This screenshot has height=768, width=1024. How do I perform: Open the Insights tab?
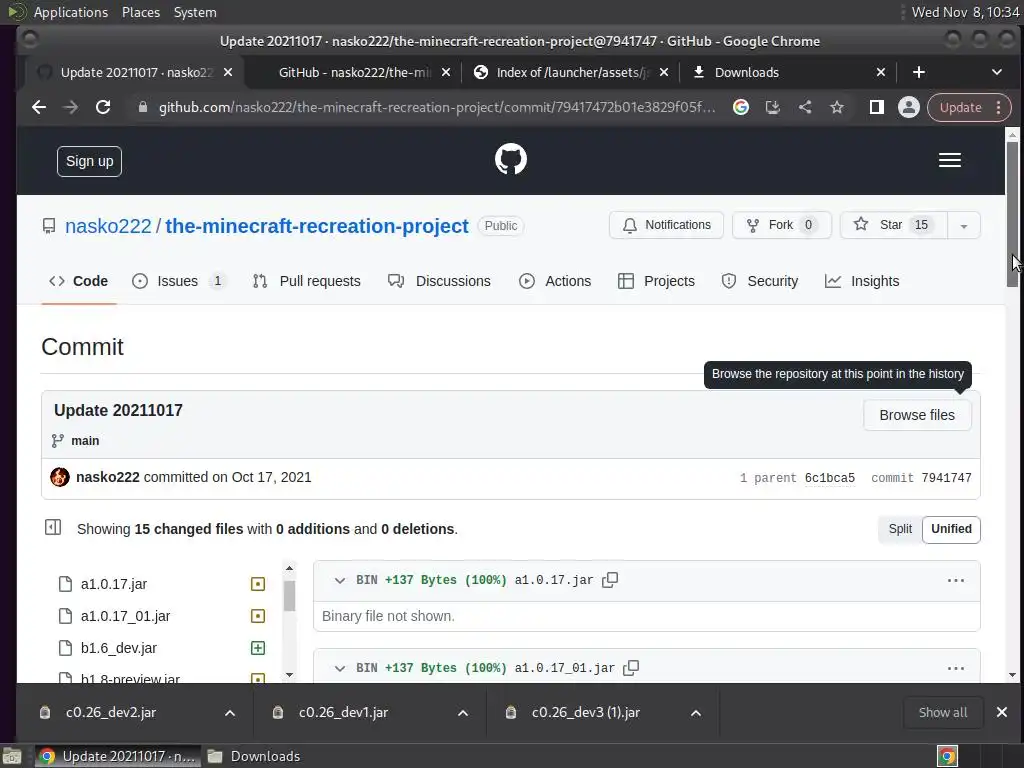(862, 281)
